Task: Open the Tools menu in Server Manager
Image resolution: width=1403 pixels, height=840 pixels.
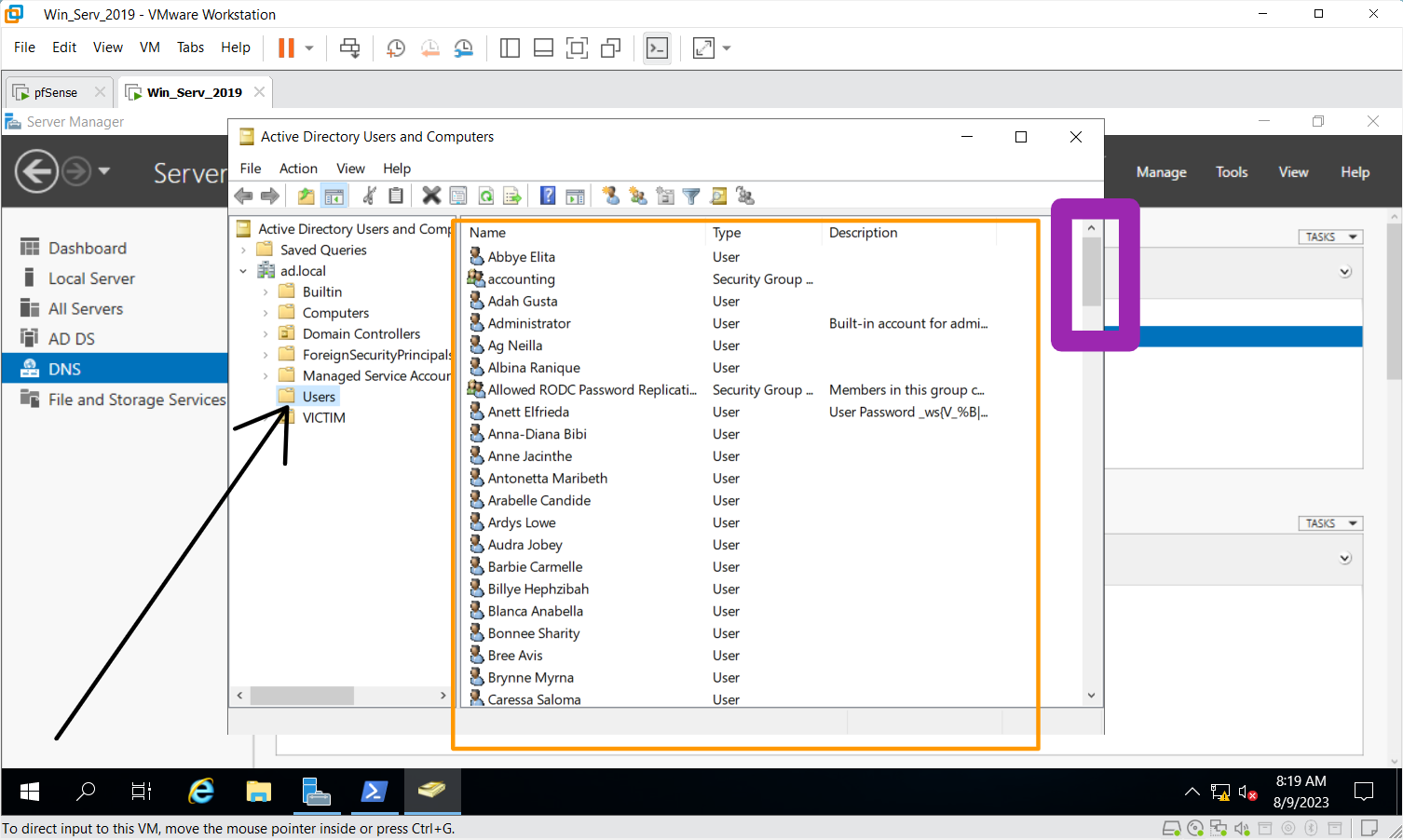Action: click(x=1232, y=172)
